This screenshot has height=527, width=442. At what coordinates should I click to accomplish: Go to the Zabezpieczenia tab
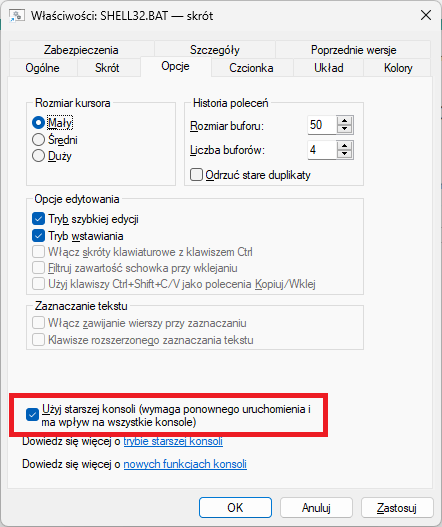click(81, 50)
